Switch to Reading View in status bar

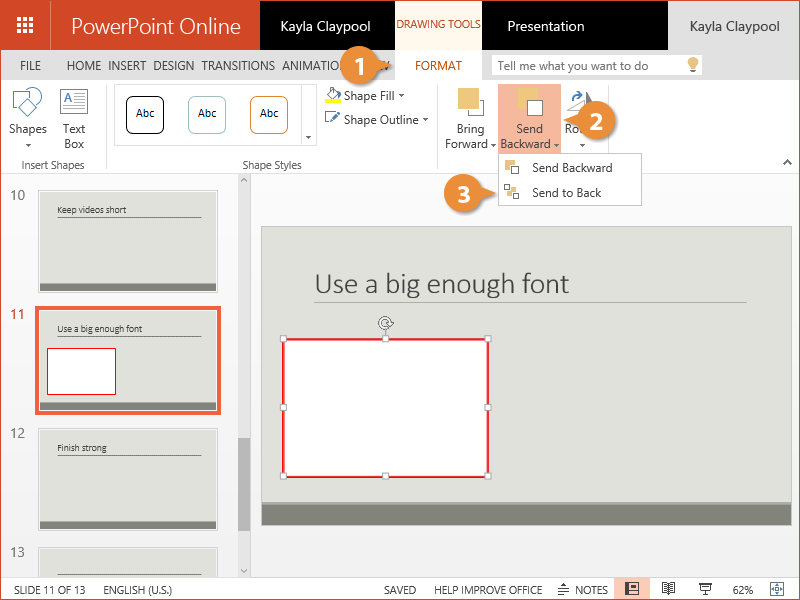click(669, 590)
